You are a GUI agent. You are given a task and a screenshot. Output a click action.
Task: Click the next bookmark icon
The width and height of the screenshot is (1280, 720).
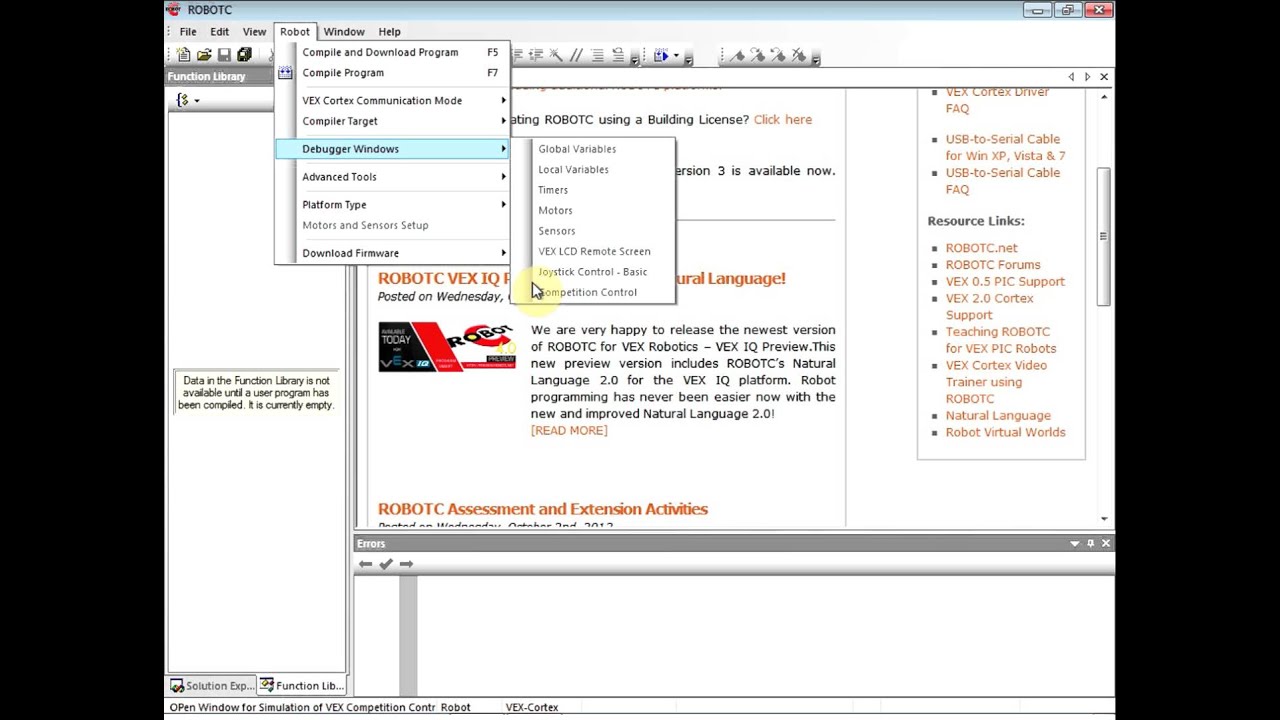[757, 55]
